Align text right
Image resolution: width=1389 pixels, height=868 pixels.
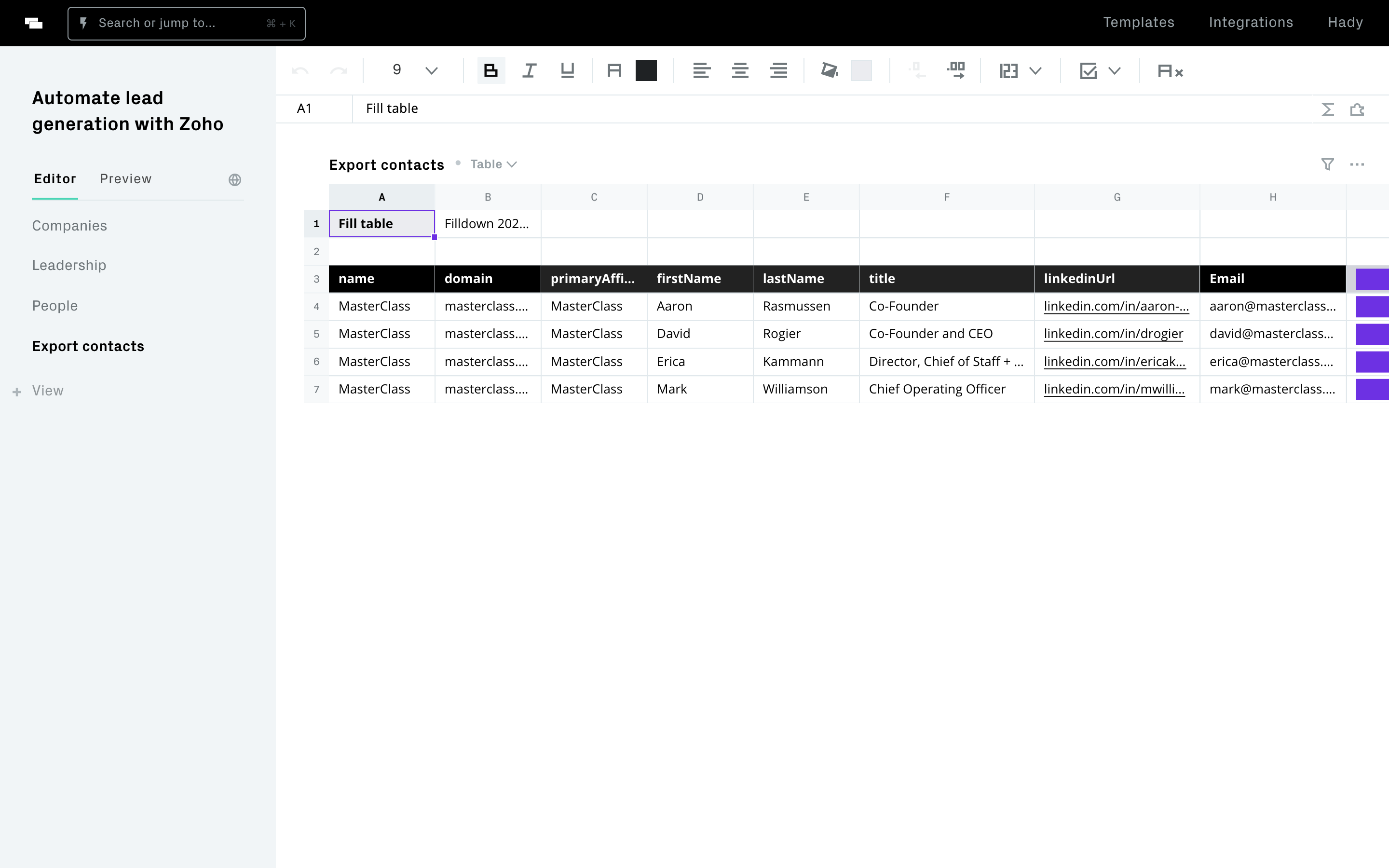[x=778, y=70]
